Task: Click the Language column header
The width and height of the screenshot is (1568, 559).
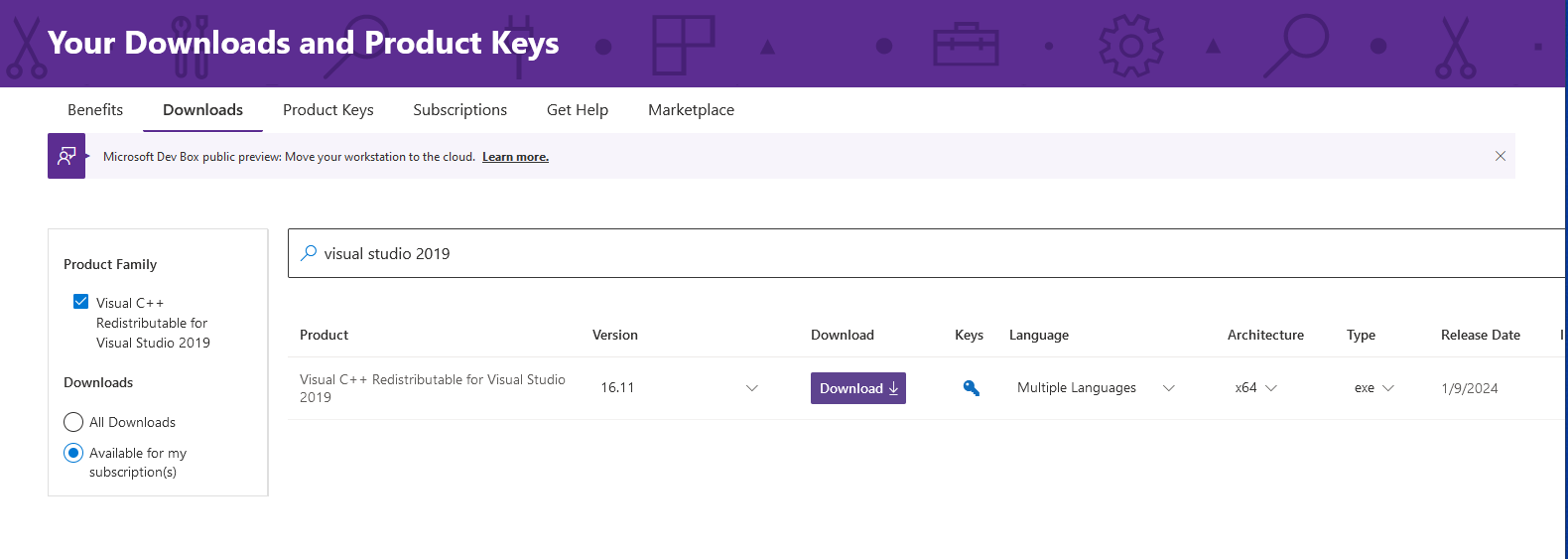Action: point(1039,335)
